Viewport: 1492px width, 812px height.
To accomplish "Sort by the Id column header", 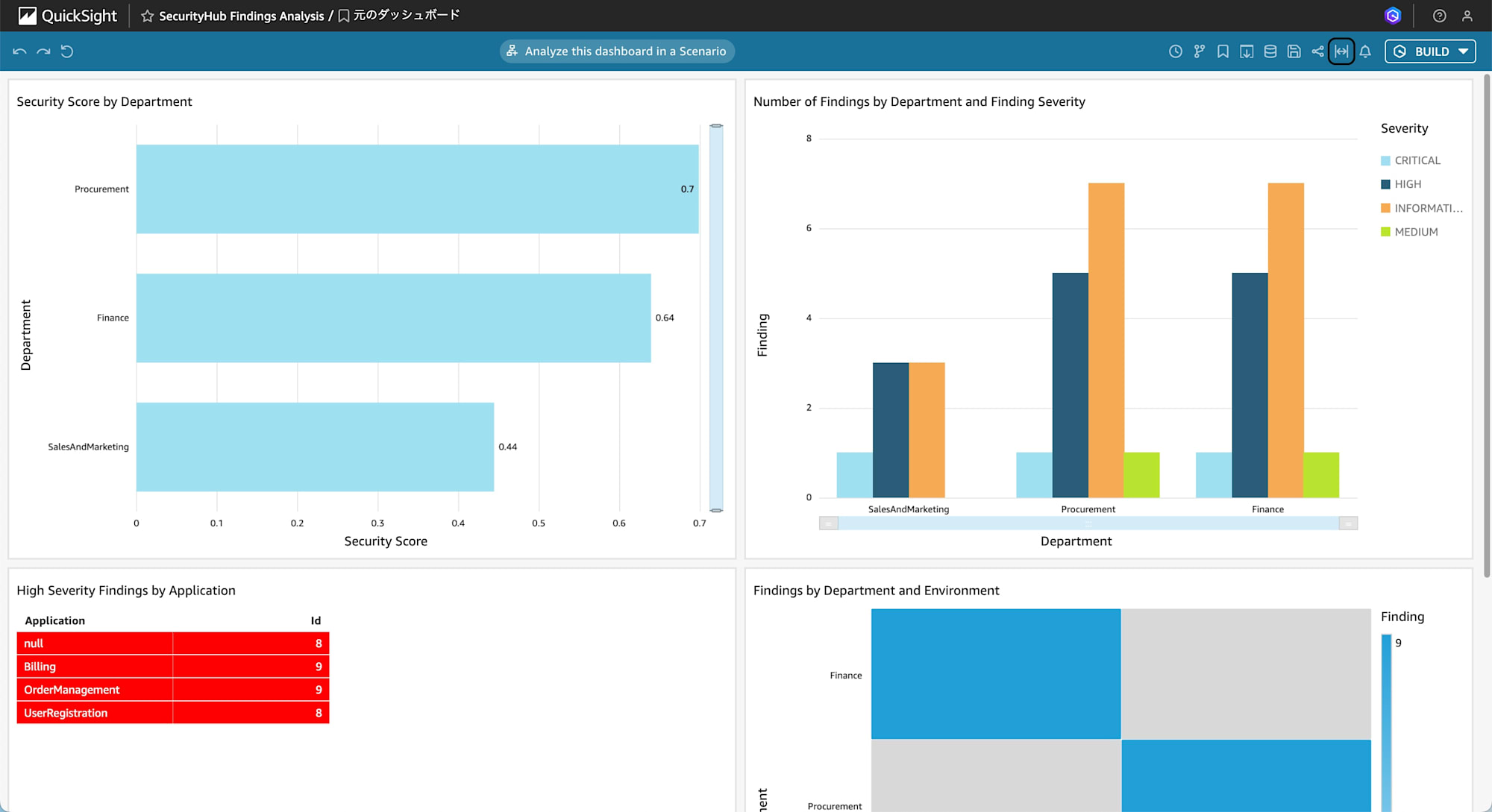I will tap(316, 620).
